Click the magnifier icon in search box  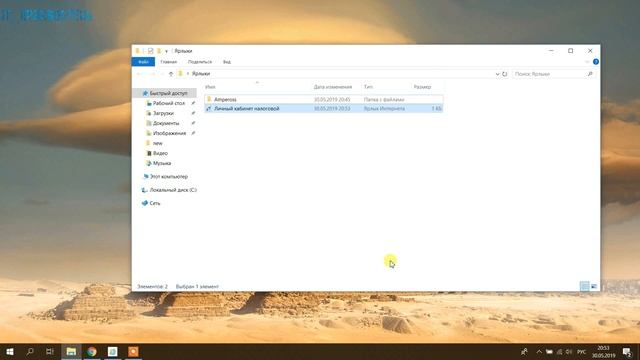click(590, 74)
